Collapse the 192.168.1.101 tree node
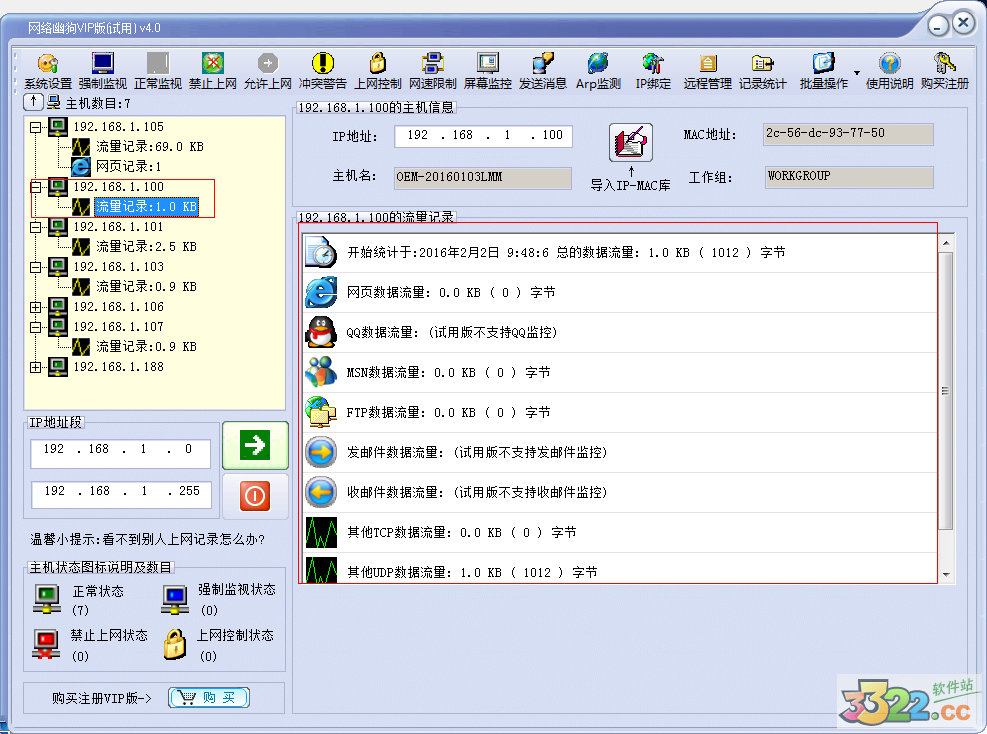 pos(36,227)
